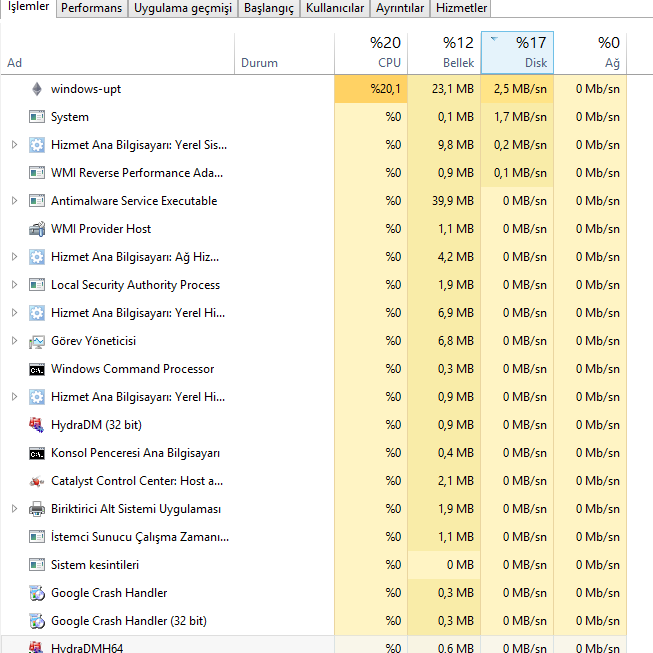653x653 pixels.
Task: Click the Google Crash Handler icon
Action: click(x=37, y=593)
